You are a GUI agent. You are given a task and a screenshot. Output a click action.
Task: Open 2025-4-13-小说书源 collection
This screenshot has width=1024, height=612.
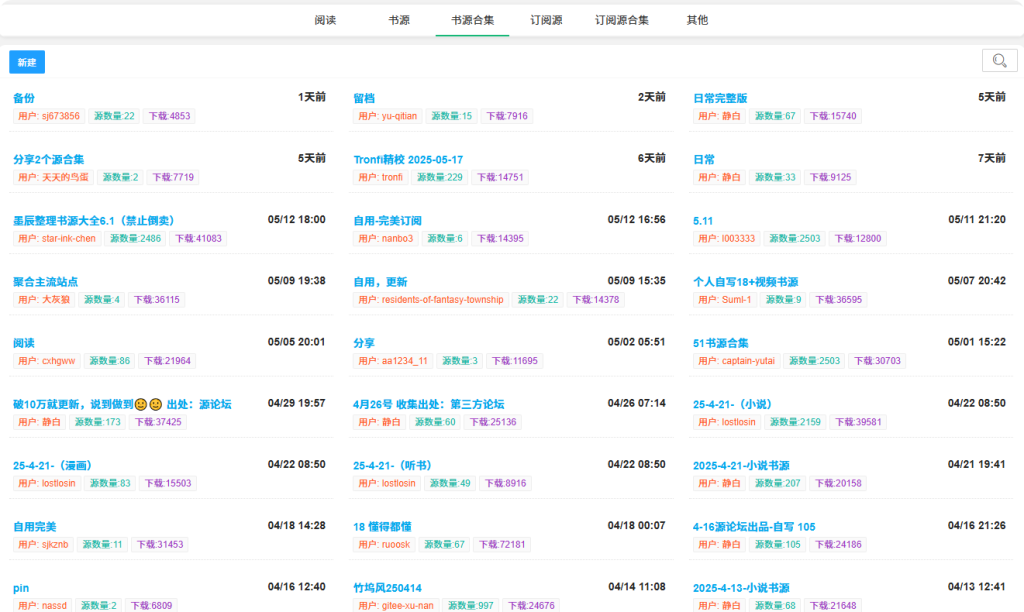[x=741, y=588]
